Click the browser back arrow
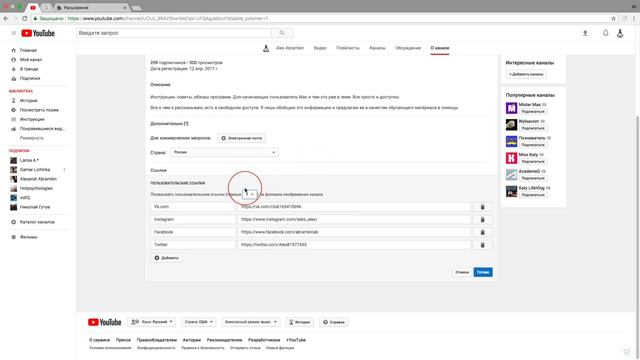This screenshot has width=640, height=360. click(6, 18)
